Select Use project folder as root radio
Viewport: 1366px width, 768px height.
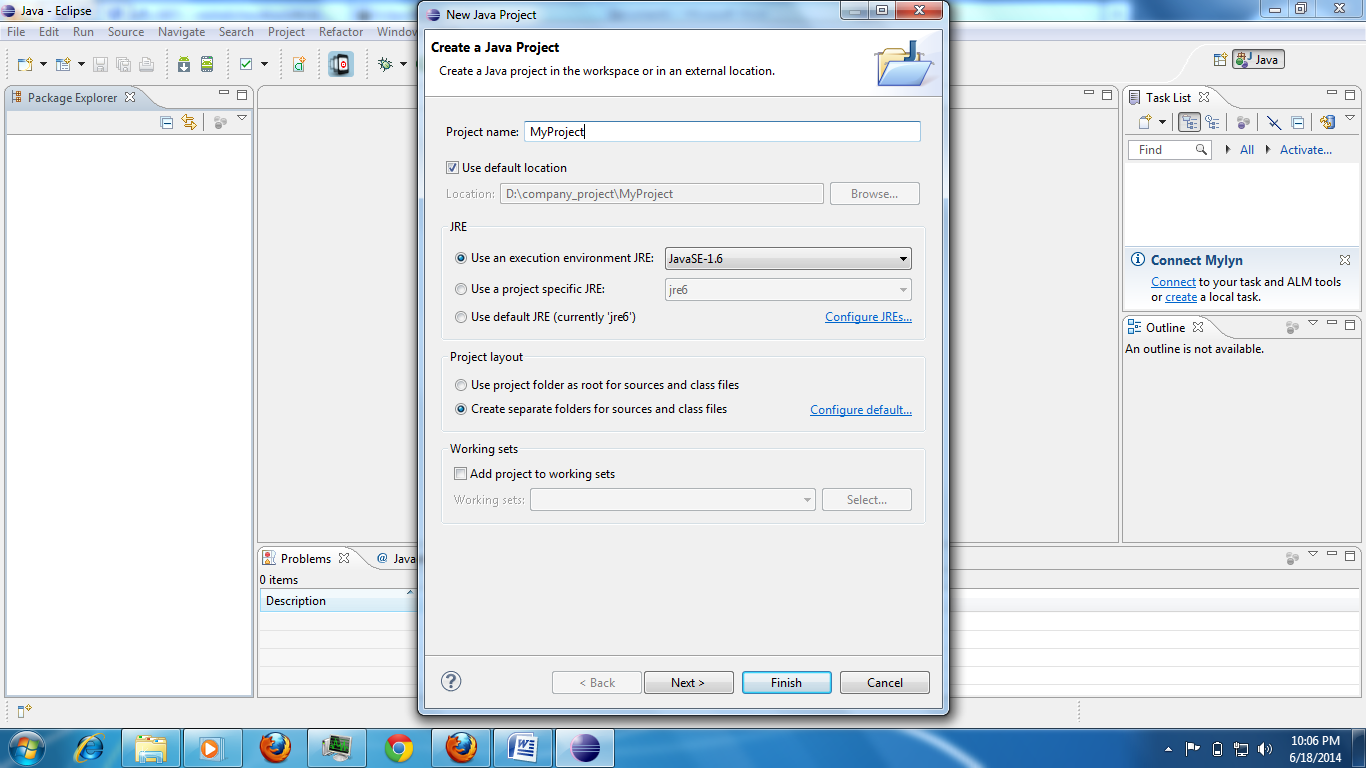pyautogui.click(x=461, y=385)
